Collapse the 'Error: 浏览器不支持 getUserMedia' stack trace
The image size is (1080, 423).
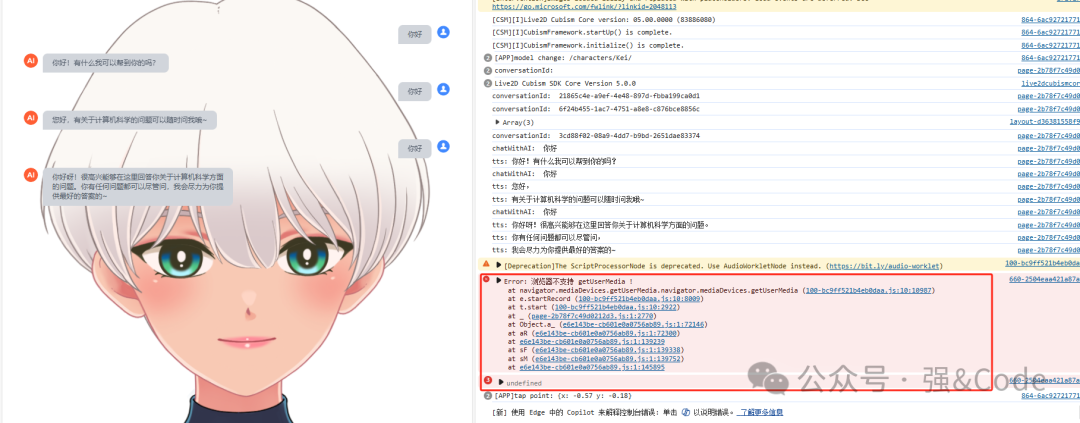click(497, 280)
